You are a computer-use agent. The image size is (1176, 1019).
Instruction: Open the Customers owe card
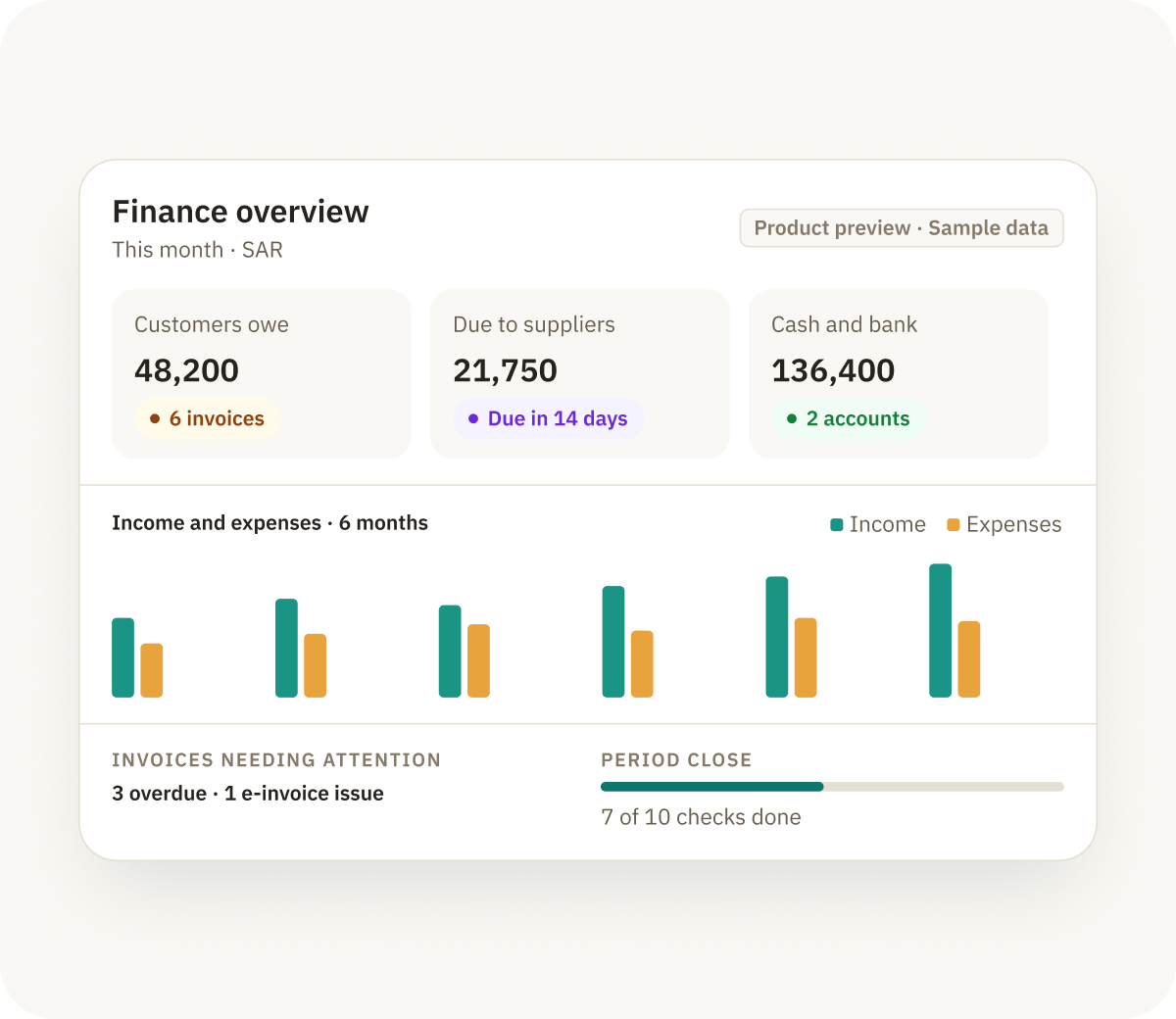[262, 373]
